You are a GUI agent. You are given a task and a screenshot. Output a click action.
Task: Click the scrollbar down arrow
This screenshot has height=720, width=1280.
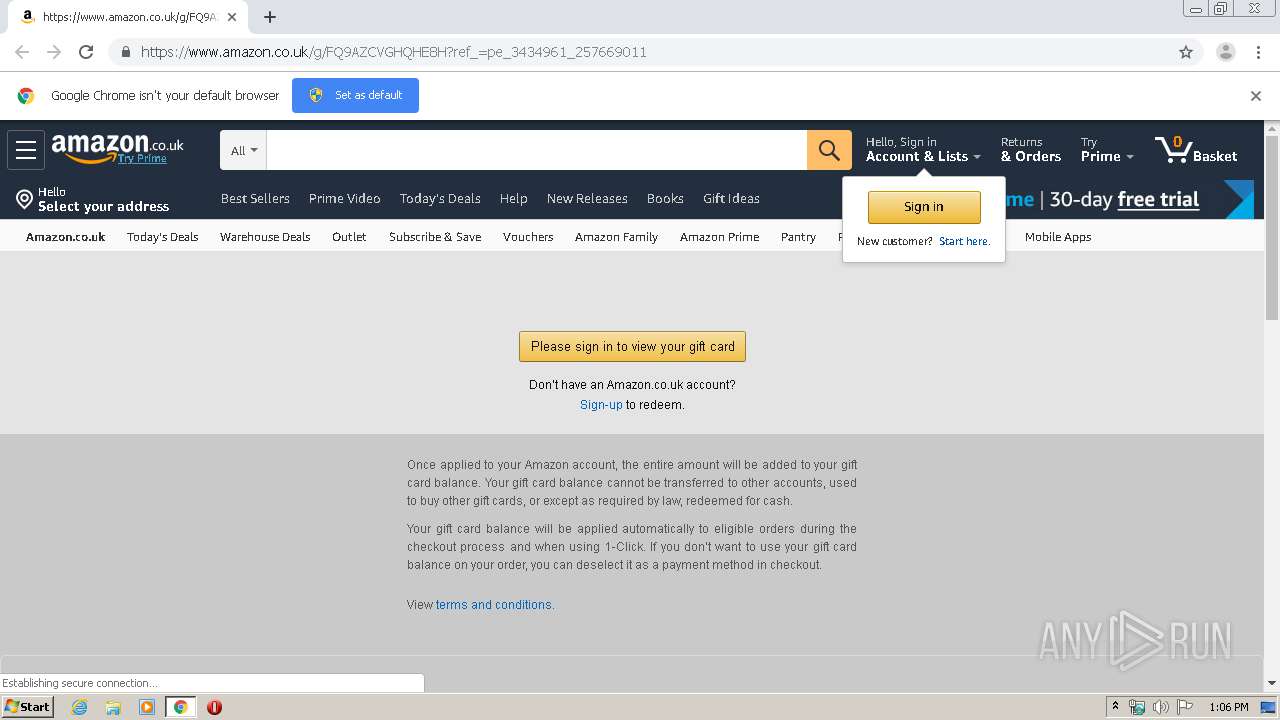(x=1272, y=683)
